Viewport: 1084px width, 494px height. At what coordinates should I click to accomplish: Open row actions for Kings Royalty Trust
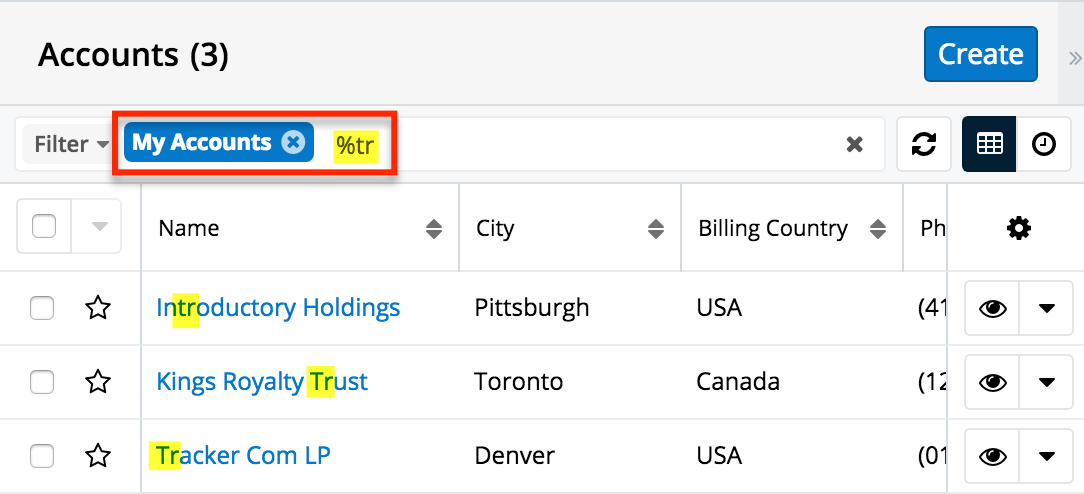coord(1047,382)
